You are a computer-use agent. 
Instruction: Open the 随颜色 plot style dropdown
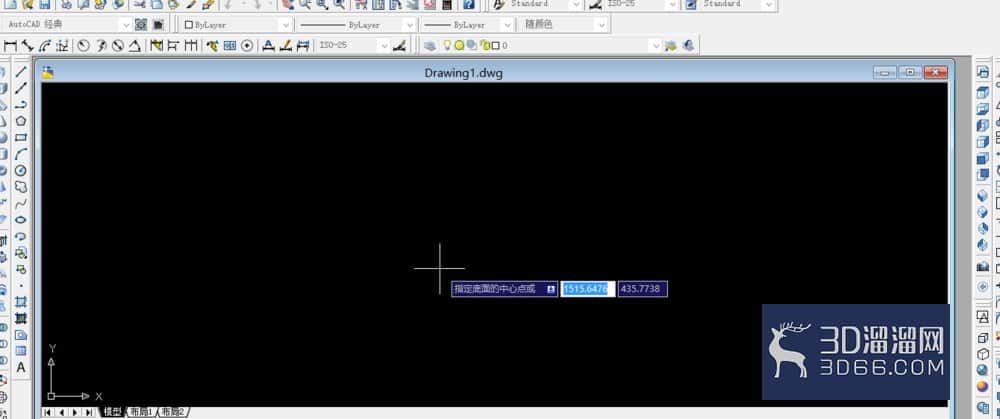tap(600, 24)
